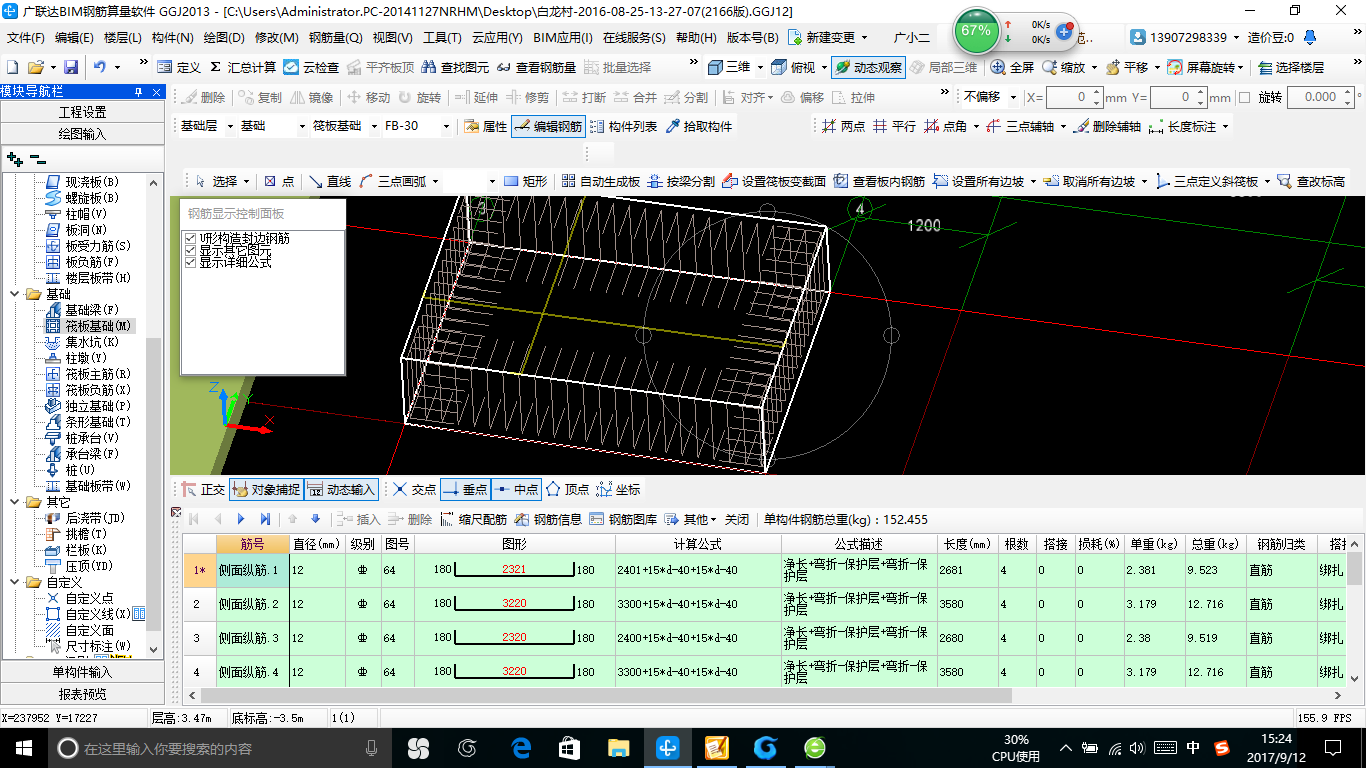Toggle the 编辑钢筋 edit rebar button
Screen dimensions: 1366x768
pos(547,126)
